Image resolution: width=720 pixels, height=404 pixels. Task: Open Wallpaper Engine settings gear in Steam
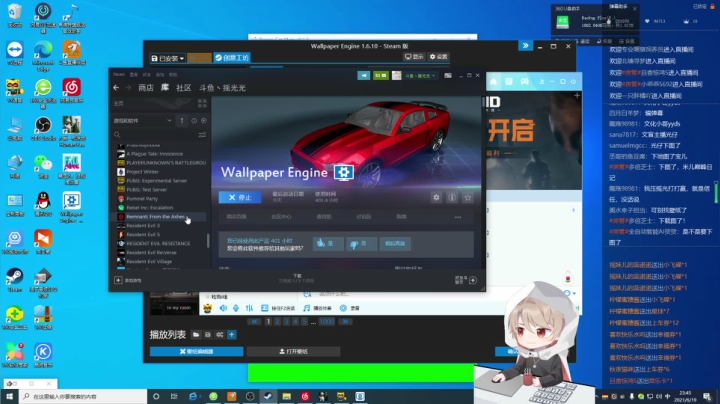point(436,197)
